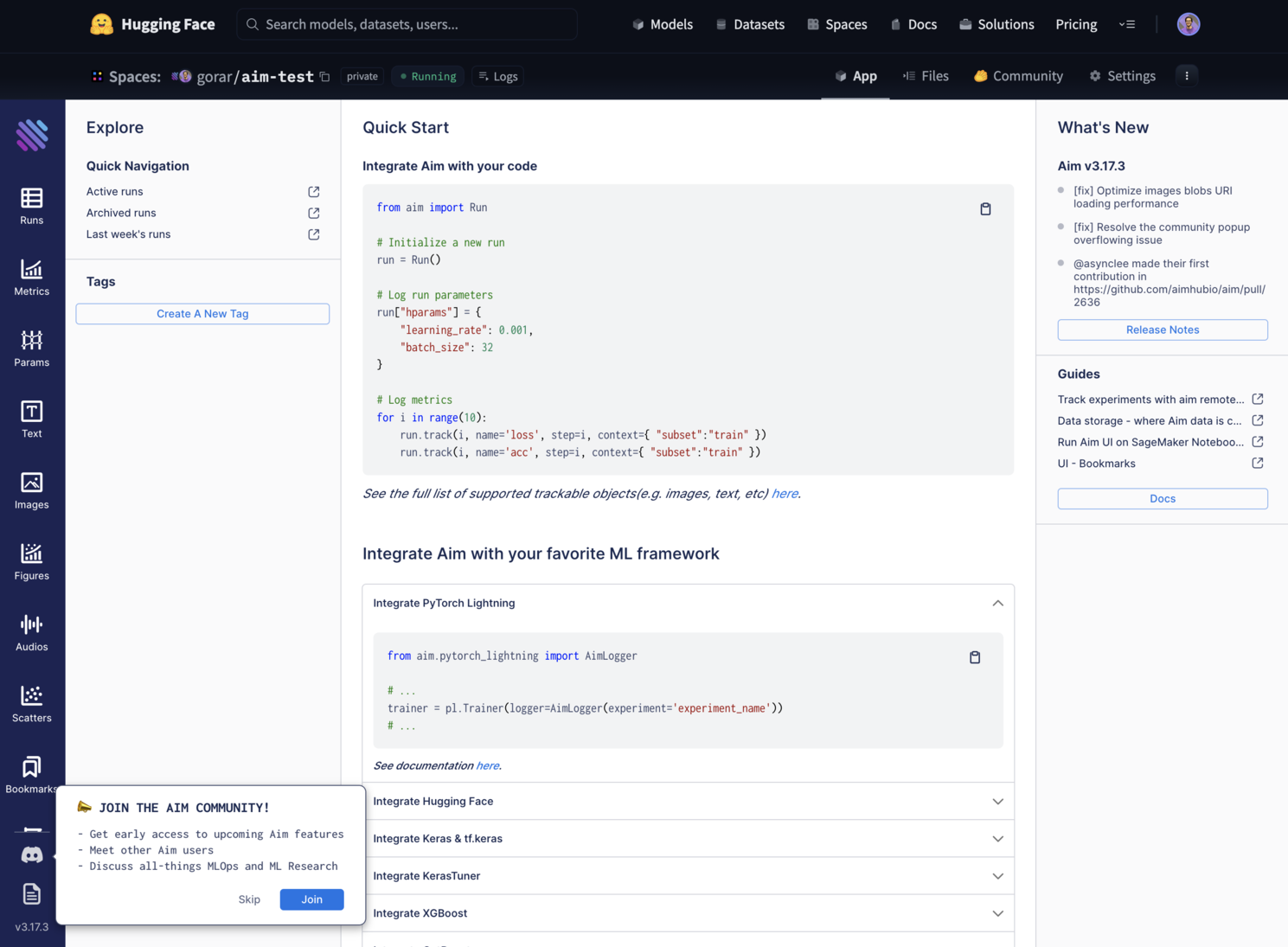Open the space Settings tab

[1122, 76]
